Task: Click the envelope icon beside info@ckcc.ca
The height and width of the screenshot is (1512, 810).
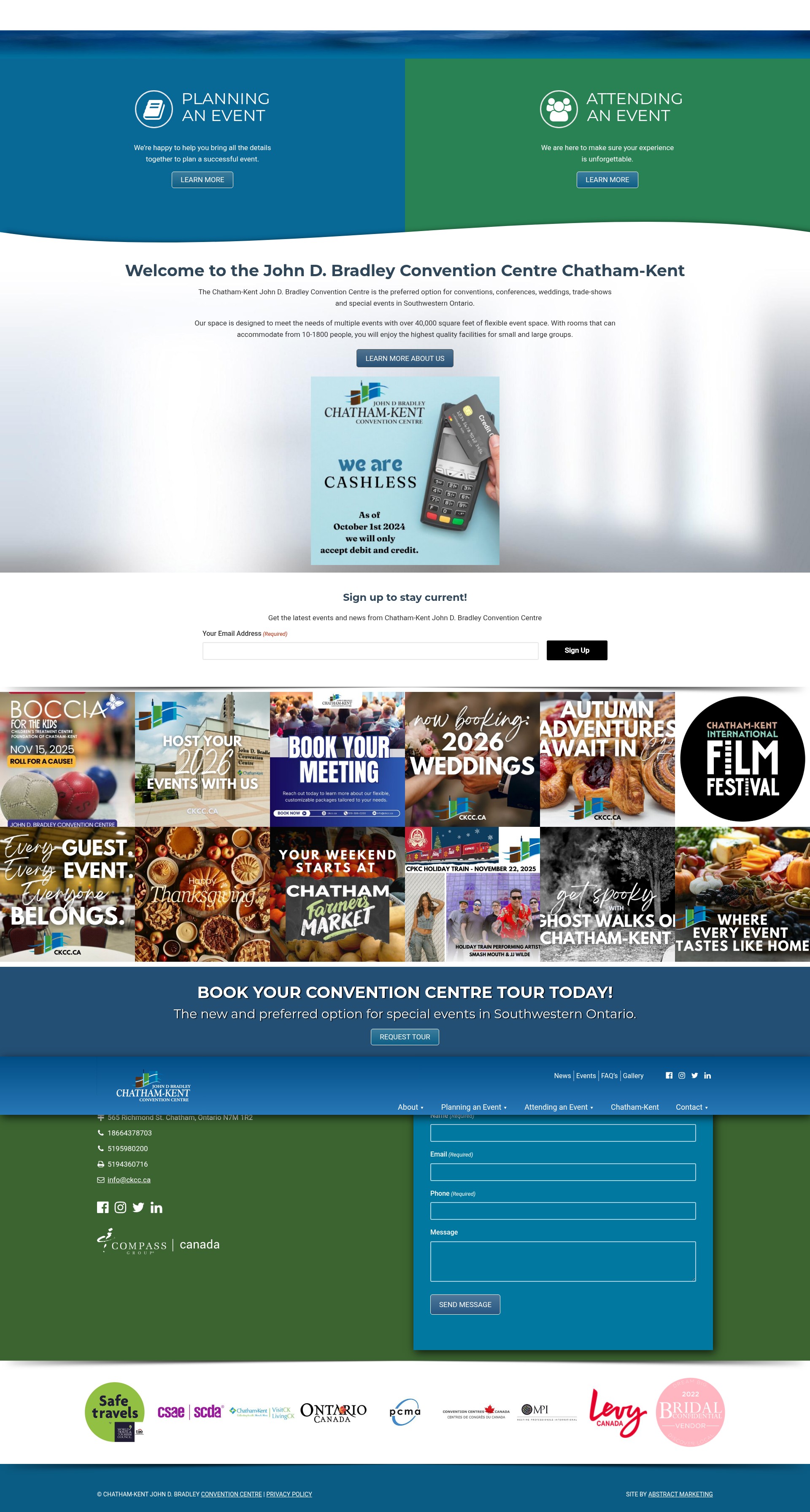Action: (x=100, y=1180)
